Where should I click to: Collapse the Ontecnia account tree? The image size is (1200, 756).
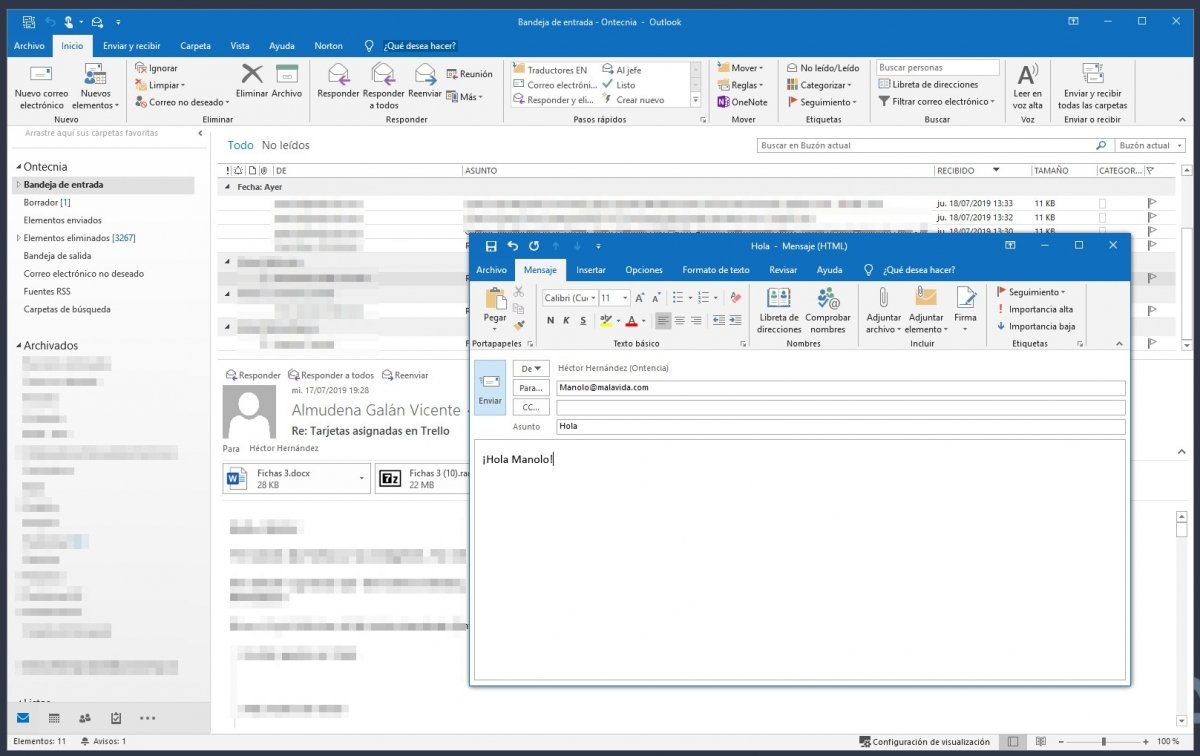17,167
